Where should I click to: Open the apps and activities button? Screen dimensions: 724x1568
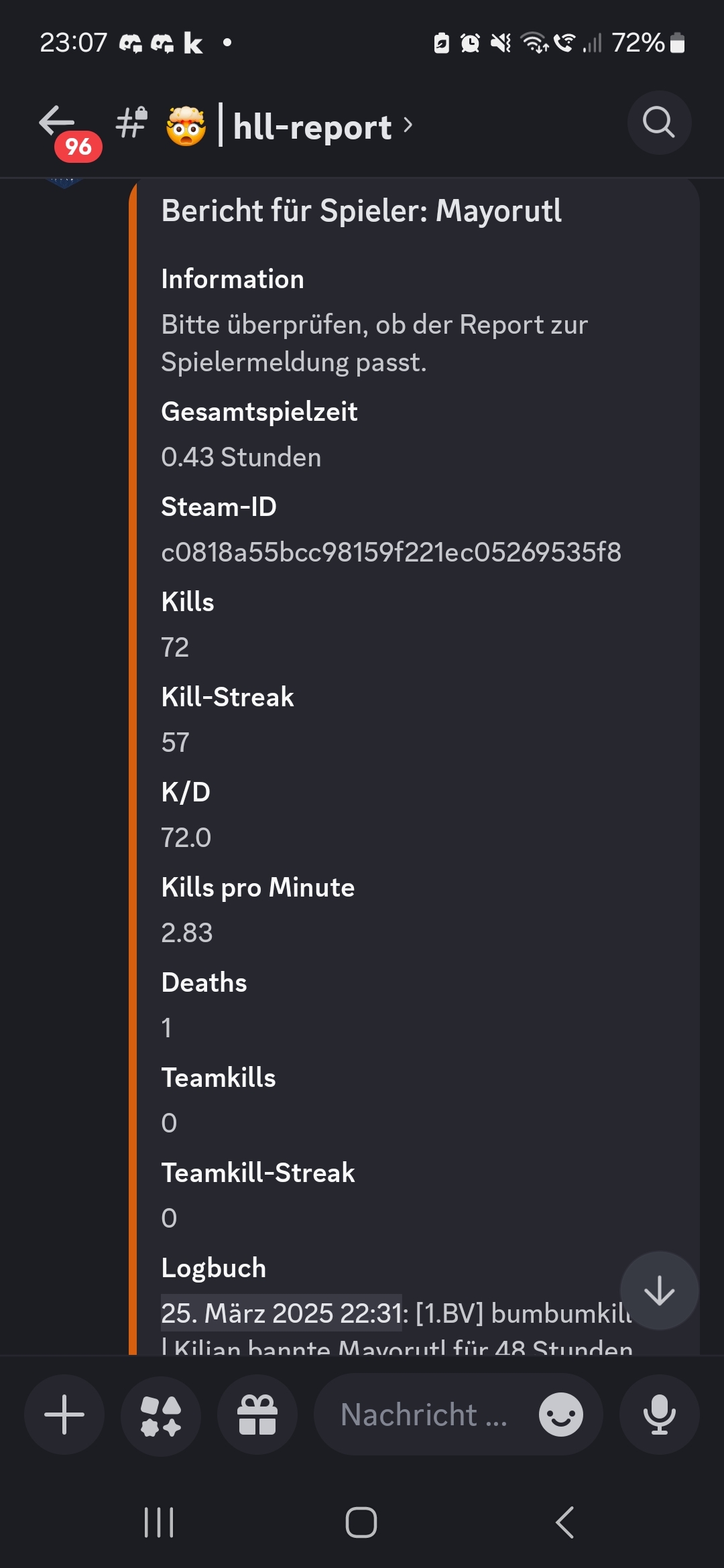(x=161, y=1414)
